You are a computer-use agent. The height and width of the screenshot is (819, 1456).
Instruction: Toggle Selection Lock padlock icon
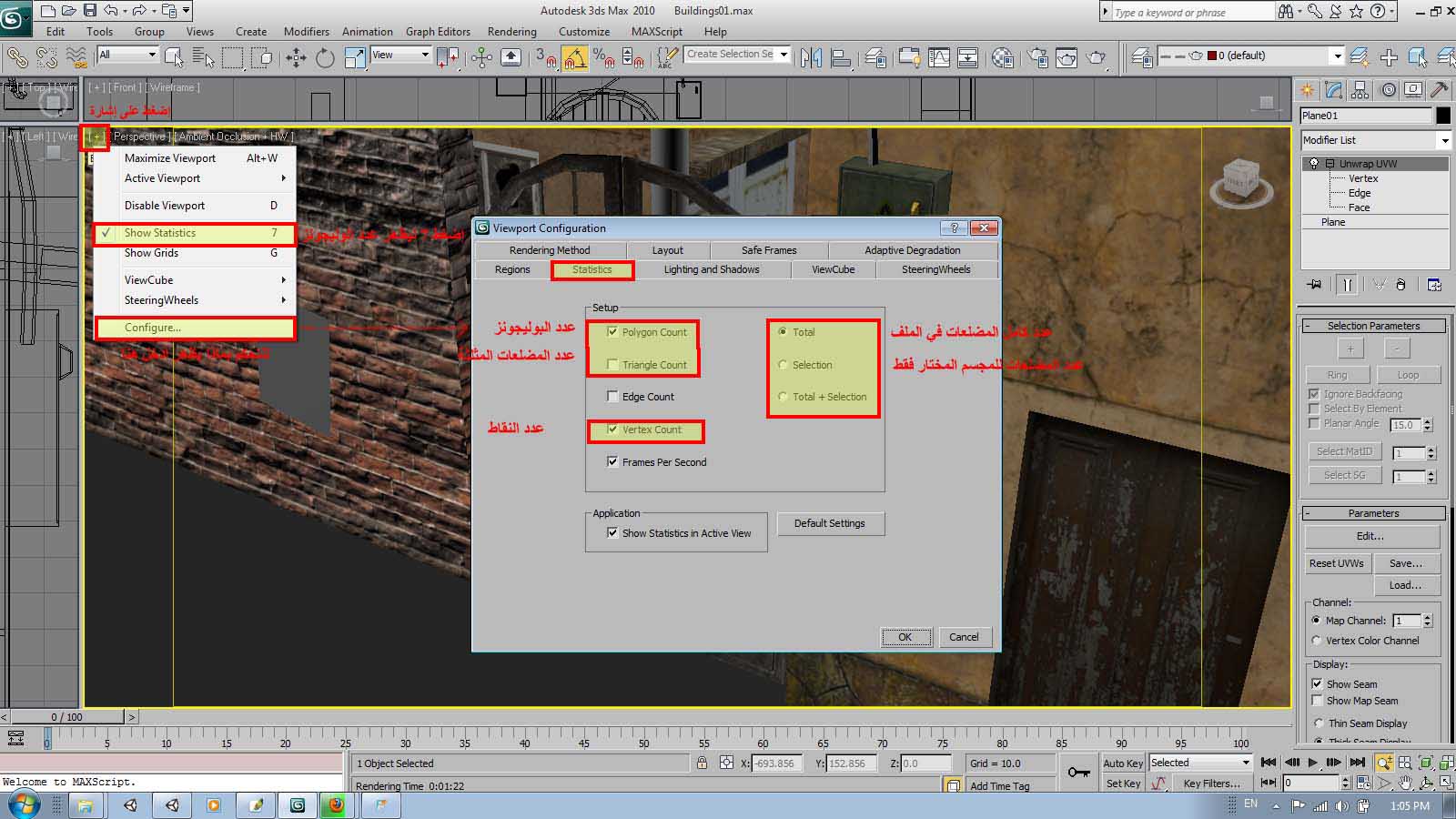tap(702, 763)
